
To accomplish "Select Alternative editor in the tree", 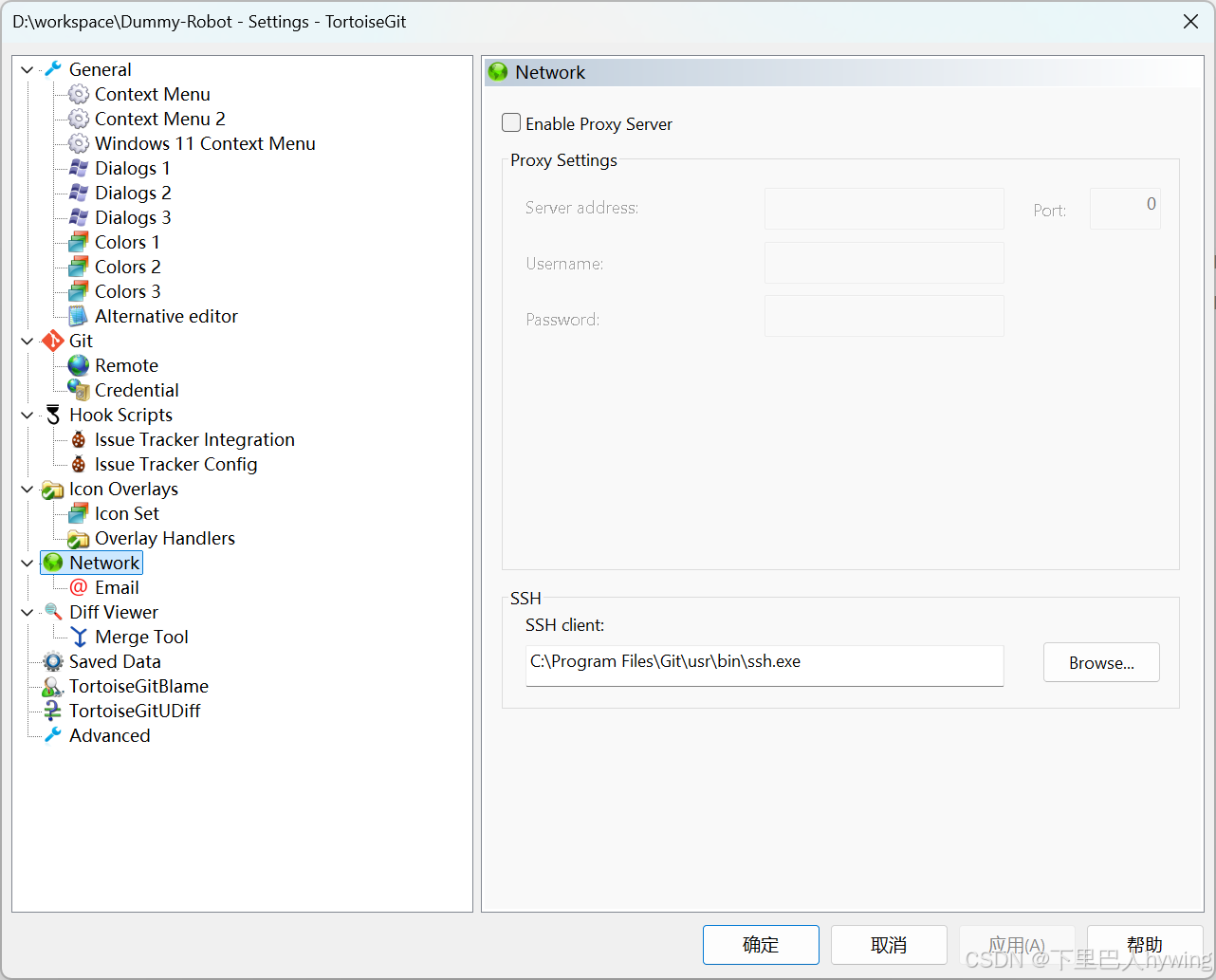I will pyautogui.click(x=166, y=316).
